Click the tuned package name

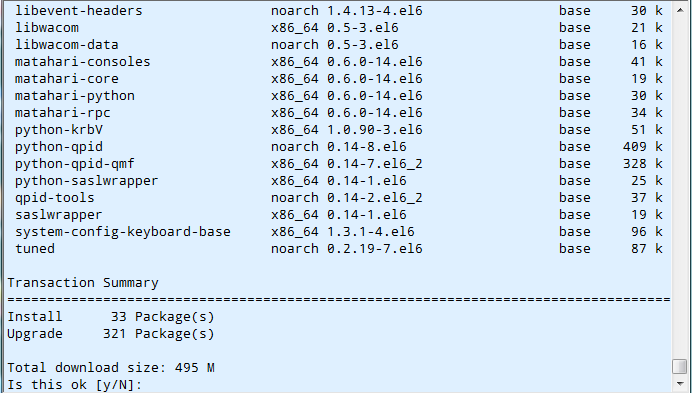click(35, 248)
